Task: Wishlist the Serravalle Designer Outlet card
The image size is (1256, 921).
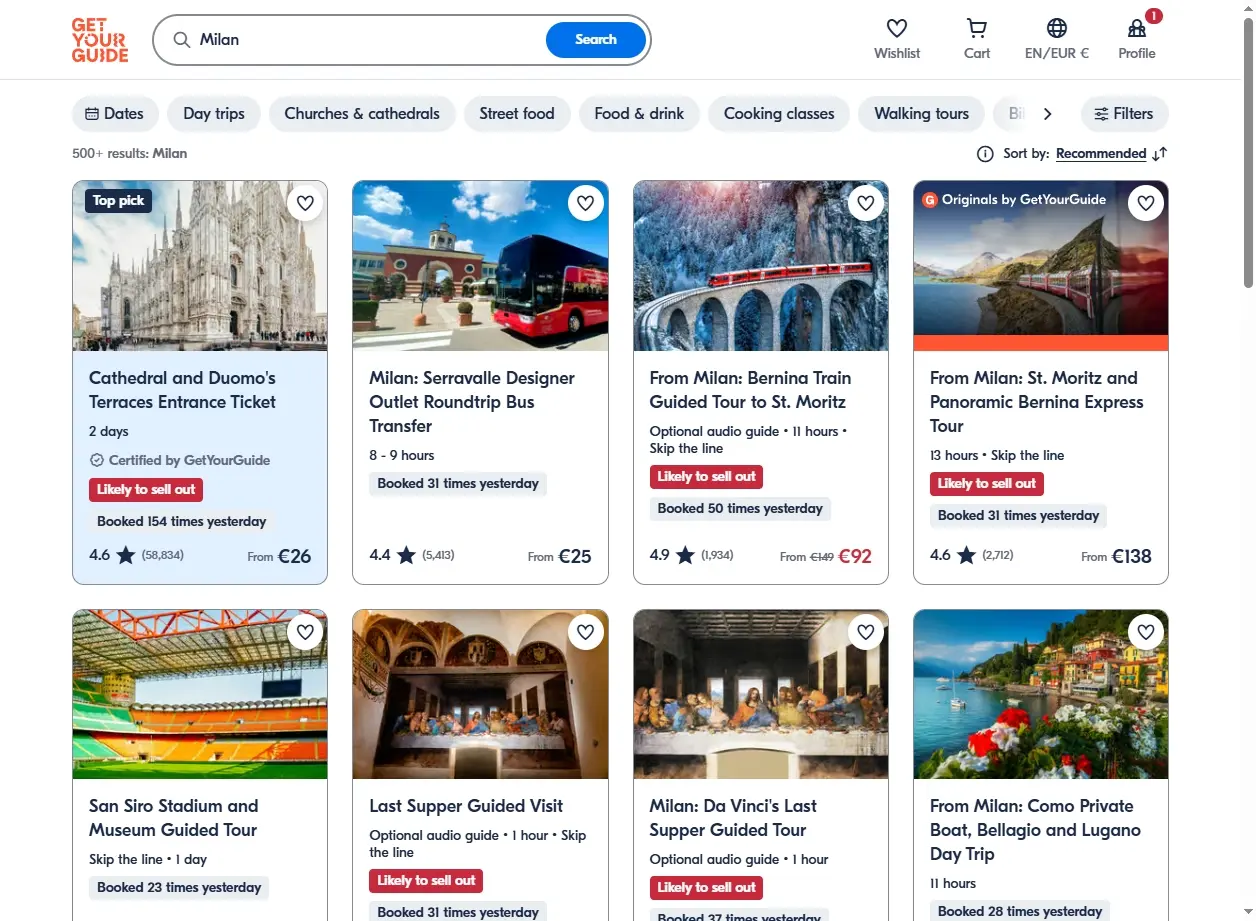Action: point(586,203)
